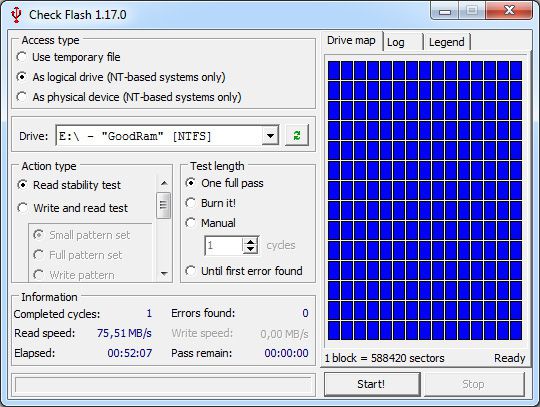Open the Legend tab
540x407 pixels.
446,42
